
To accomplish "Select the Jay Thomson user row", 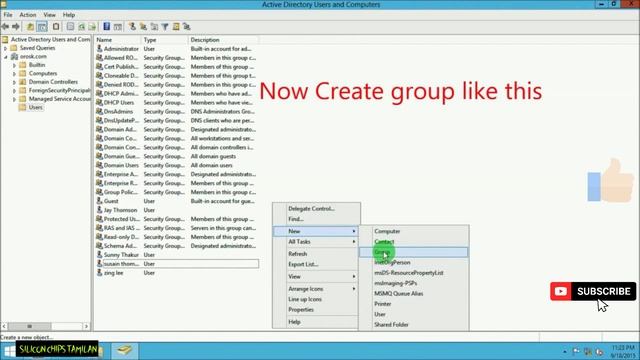I will (177, 210).
